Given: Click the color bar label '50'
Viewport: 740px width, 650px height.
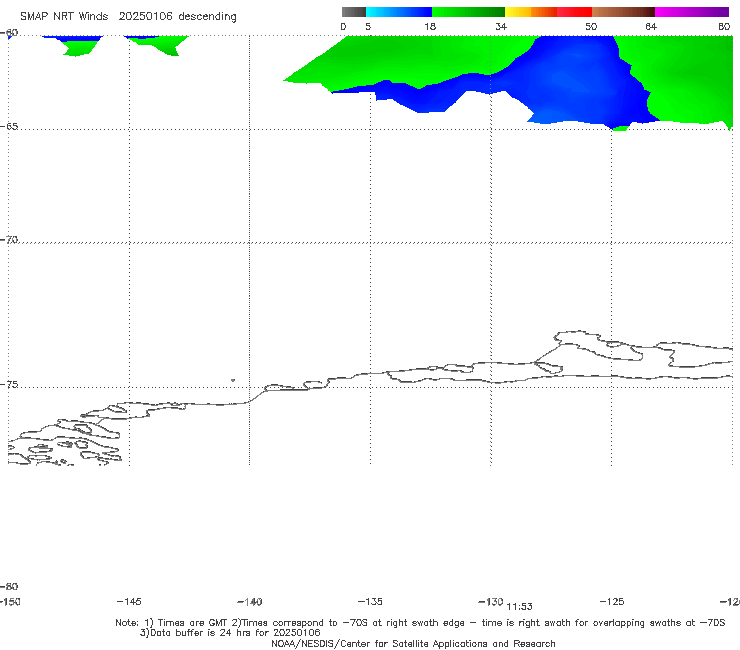Looking at the screenshot, I should click(591, 26).
